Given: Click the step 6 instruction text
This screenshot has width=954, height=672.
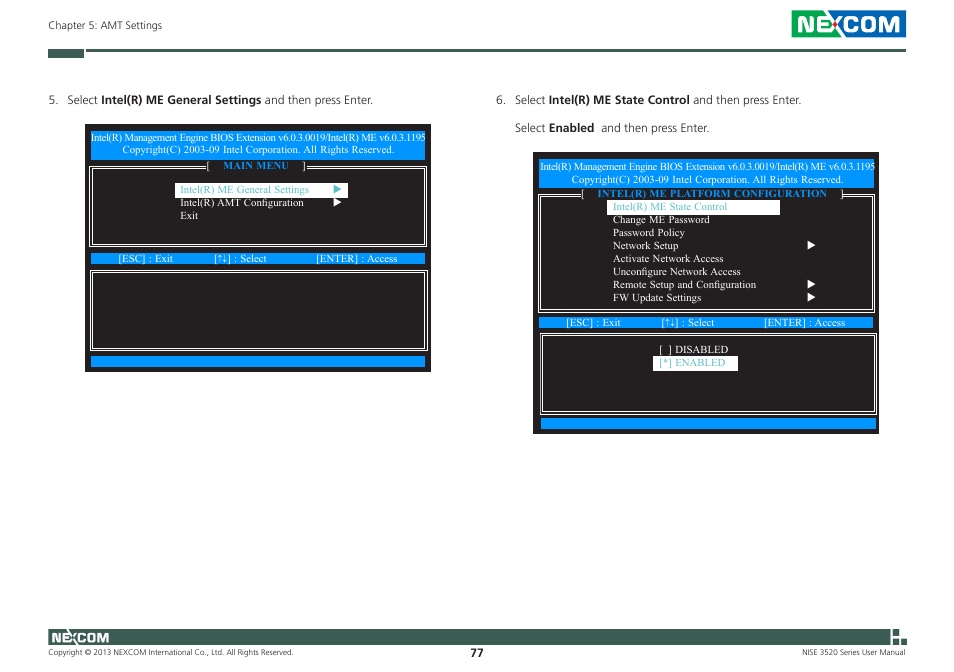Looking at the screenshot, I should (658, 100).
